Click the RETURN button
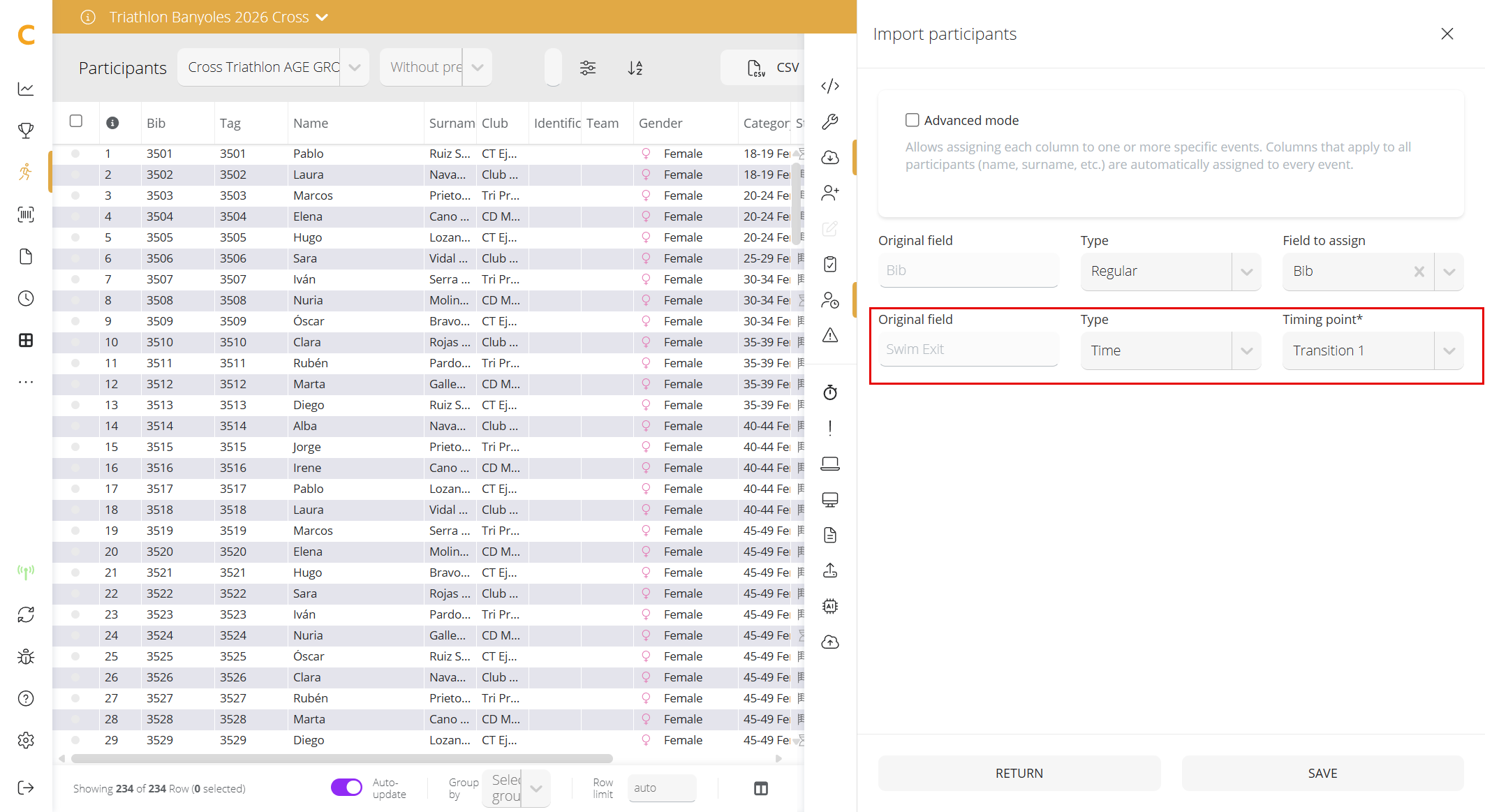Viewport: 1485px width, 812px height. pos(1019,773)
